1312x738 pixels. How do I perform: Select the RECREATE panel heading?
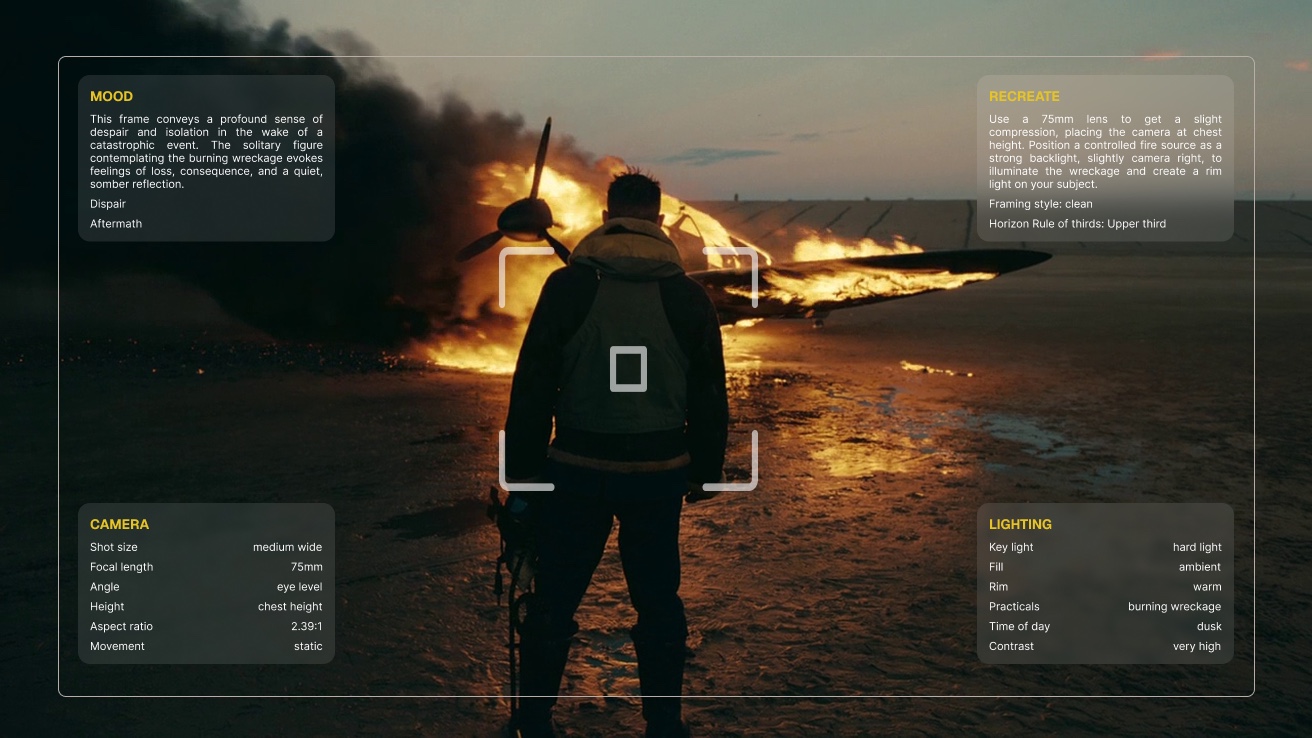(x=1024, y=97)
